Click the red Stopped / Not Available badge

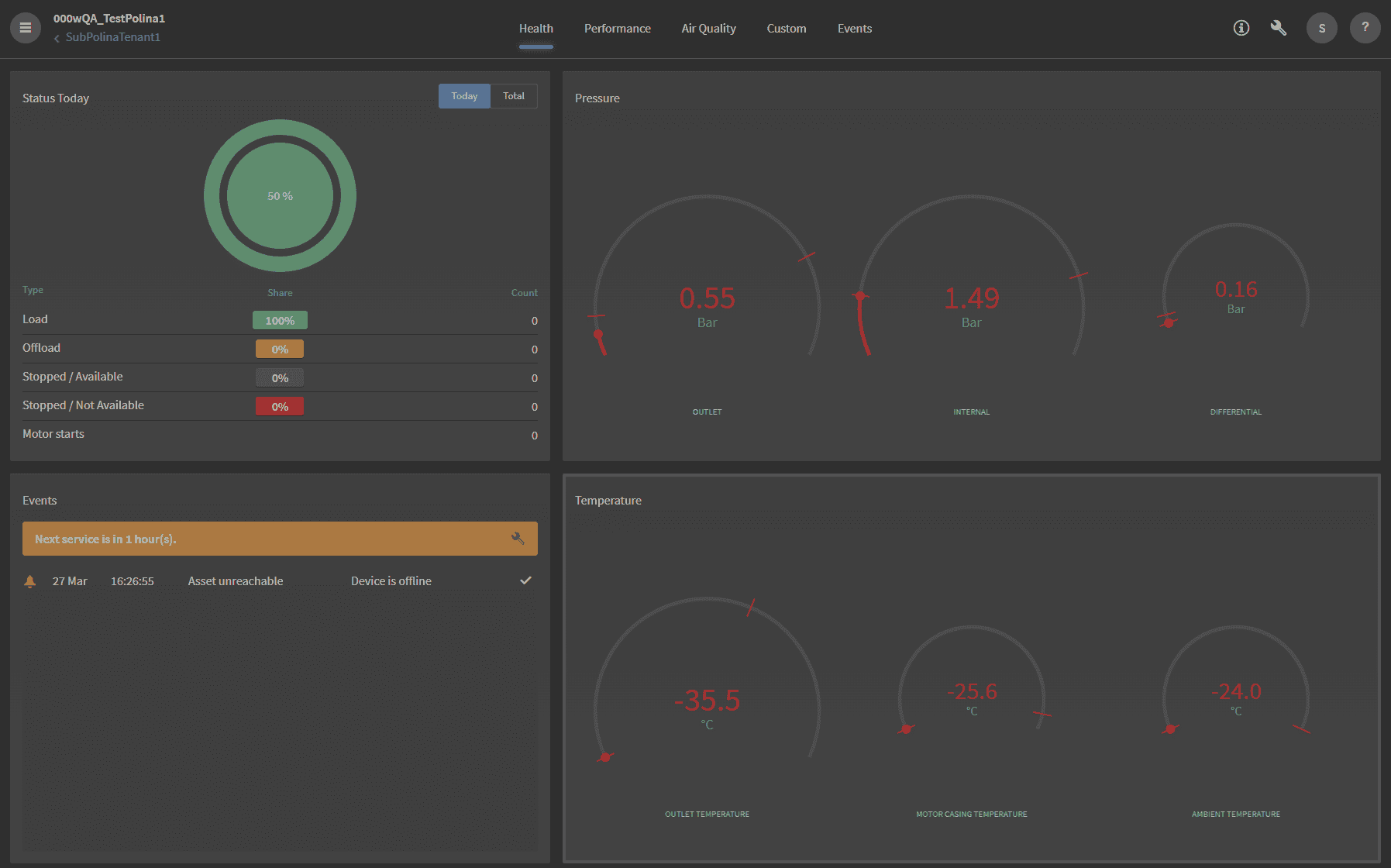[x=280, y=406]
